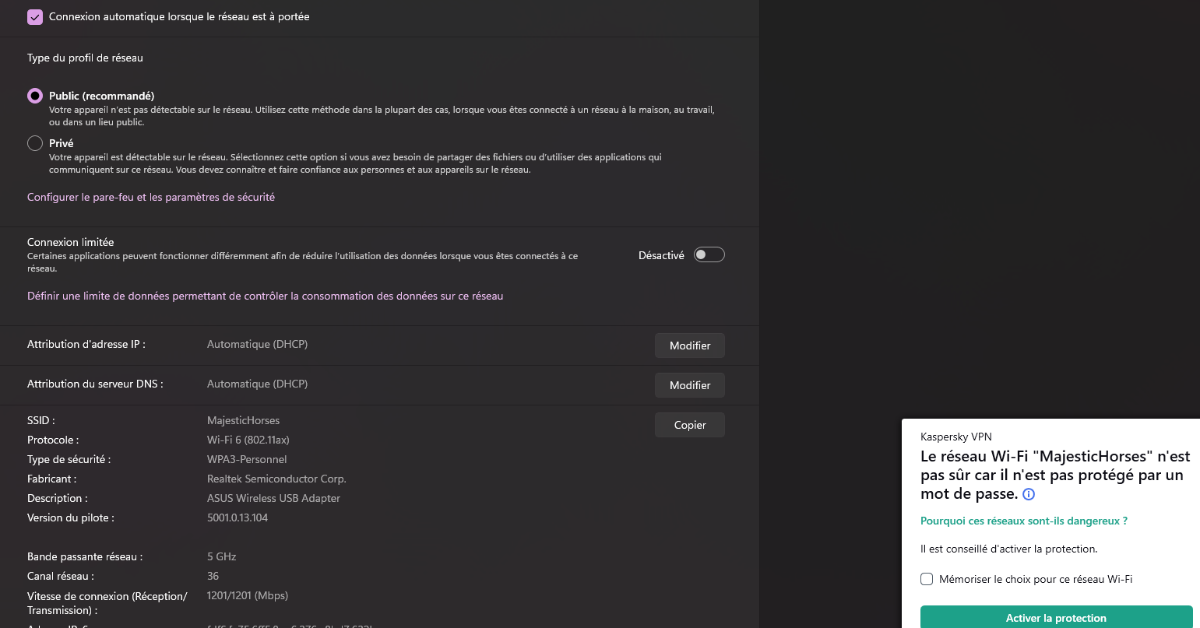The width and height of the screenshot is (1200, 628).
Task: Click the info icon in Kaspersky notification
Action: click(1029, 494)
